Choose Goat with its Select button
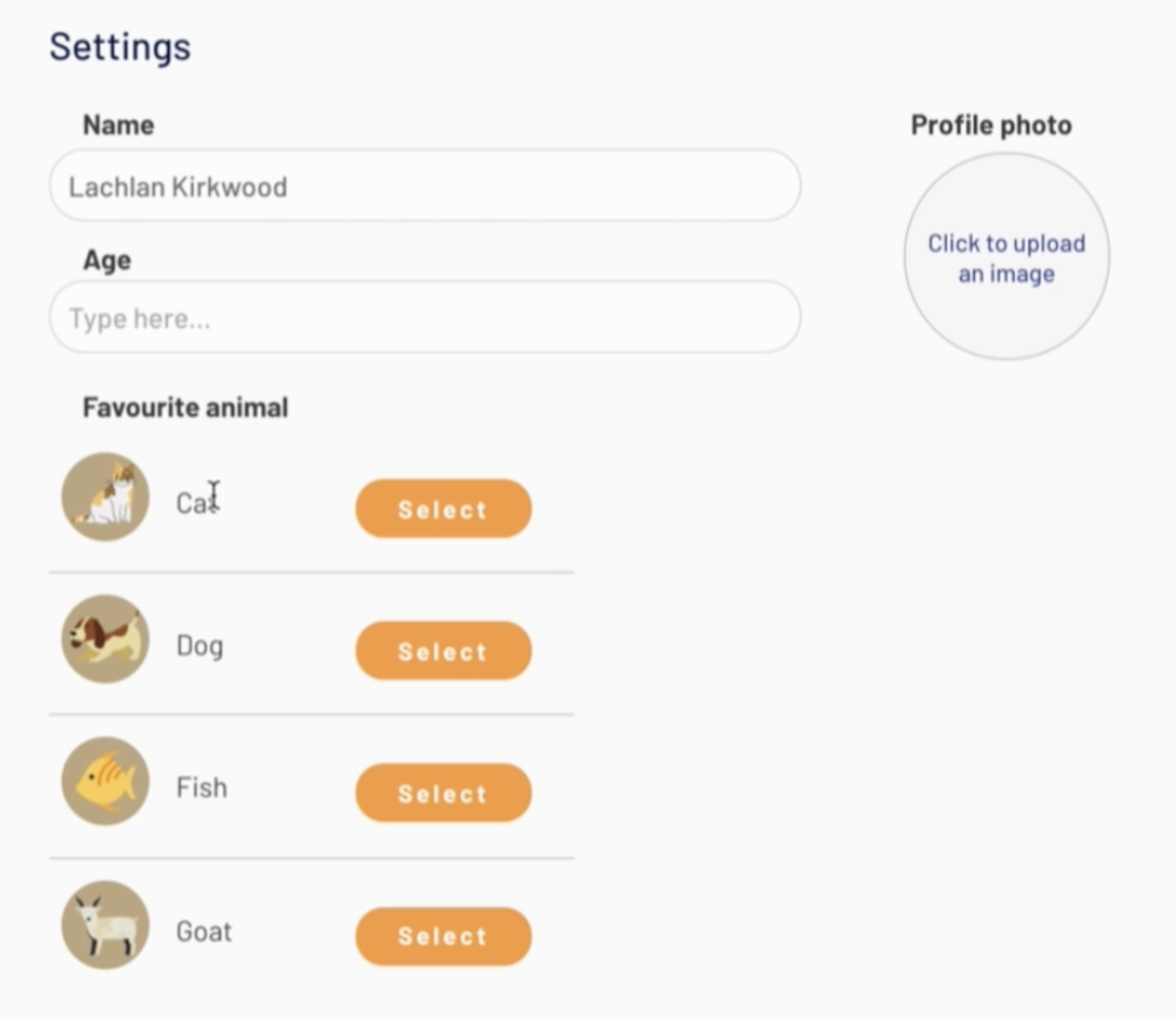 coord(443,936)
